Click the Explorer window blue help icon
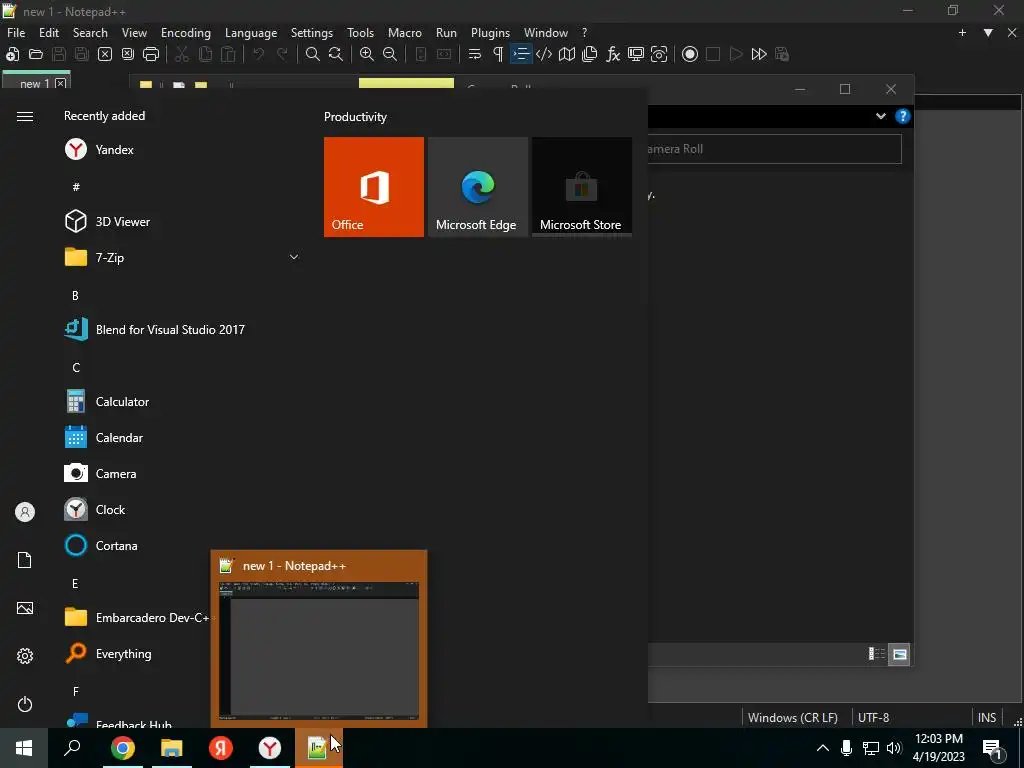The width and height of the screenshot is (1024, 768). point(903,116)
